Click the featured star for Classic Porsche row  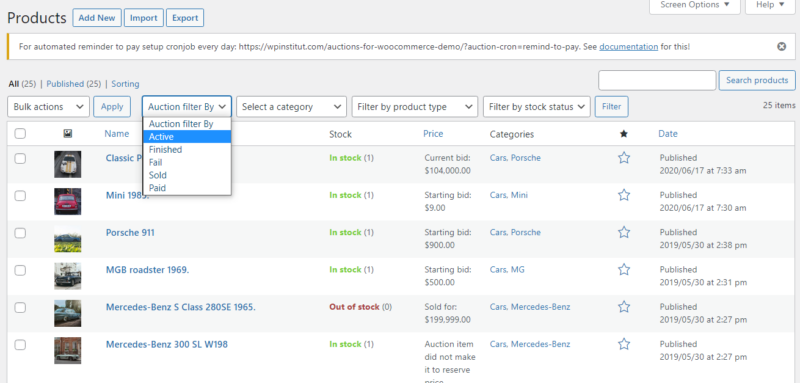pyautogui.click(x=623, y=158)
